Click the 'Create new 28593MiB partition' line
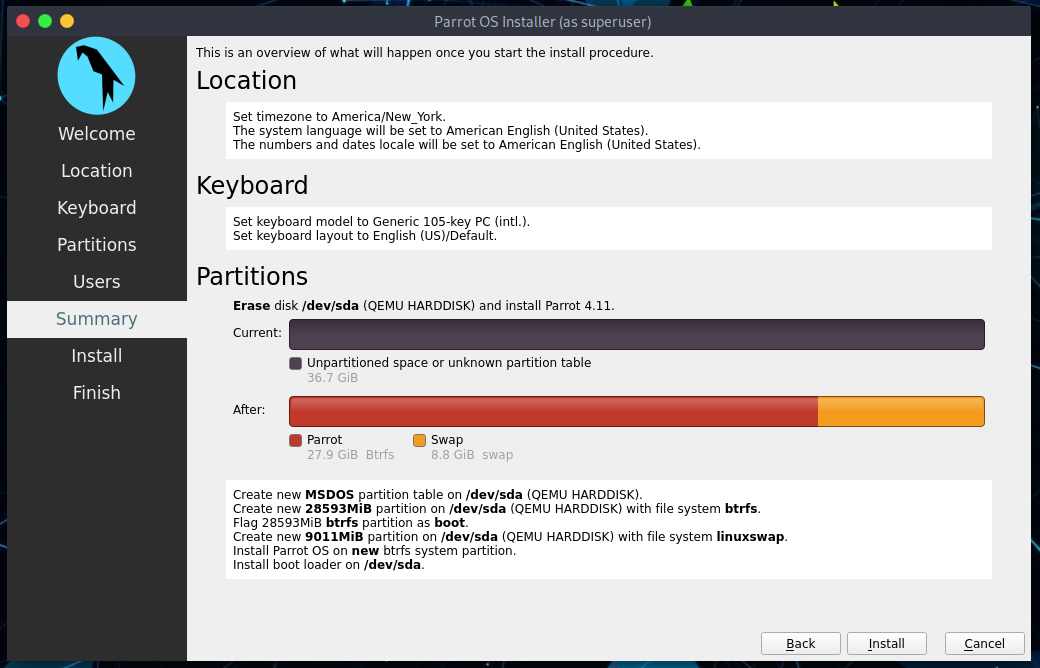Image resolution: width=1040 pixels, height=668 pixels. pyautogui.click(x=497, y=509)
